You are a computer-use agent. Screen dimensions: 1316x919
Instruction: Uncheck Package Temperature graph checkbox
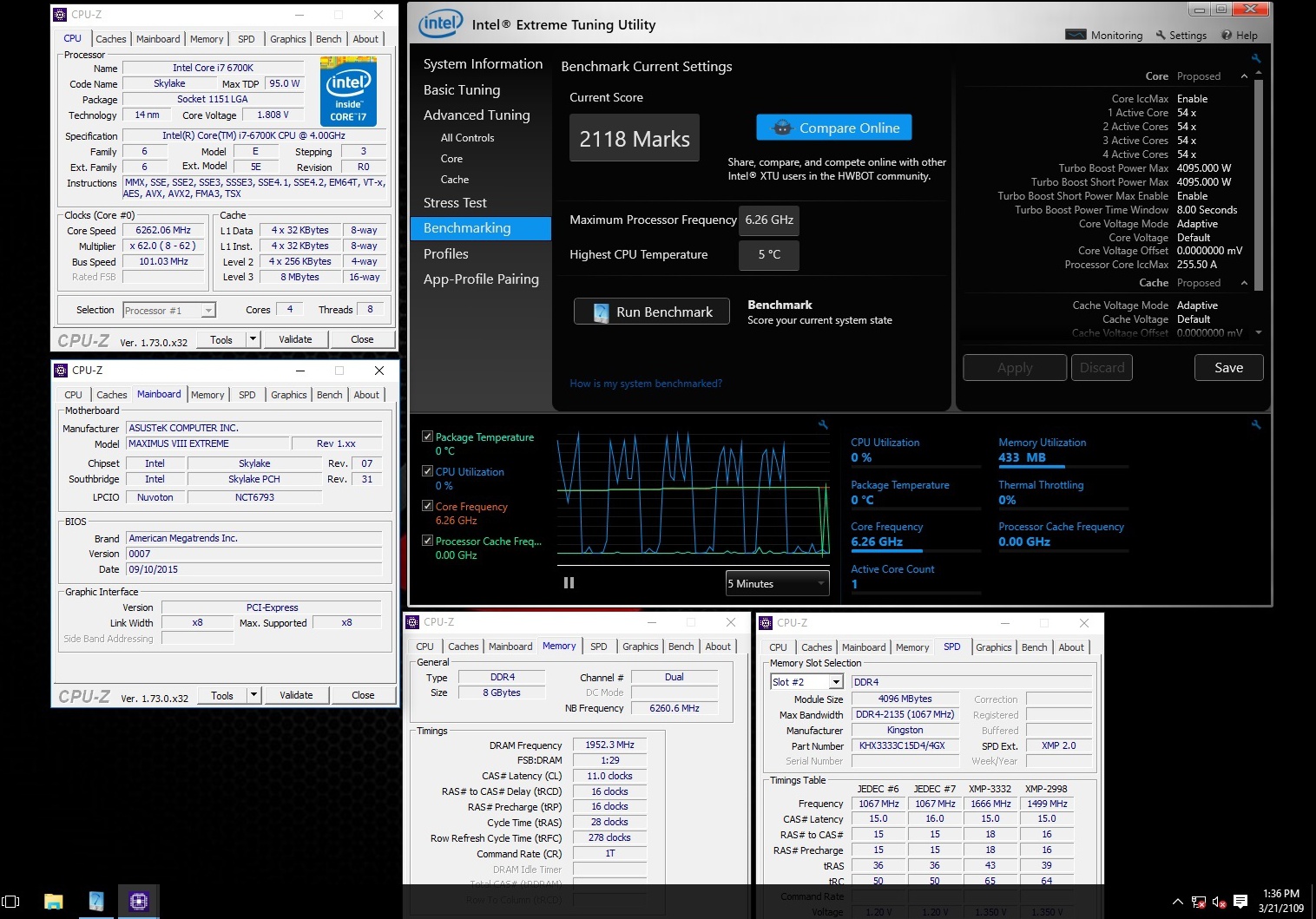tap(427, 437)
